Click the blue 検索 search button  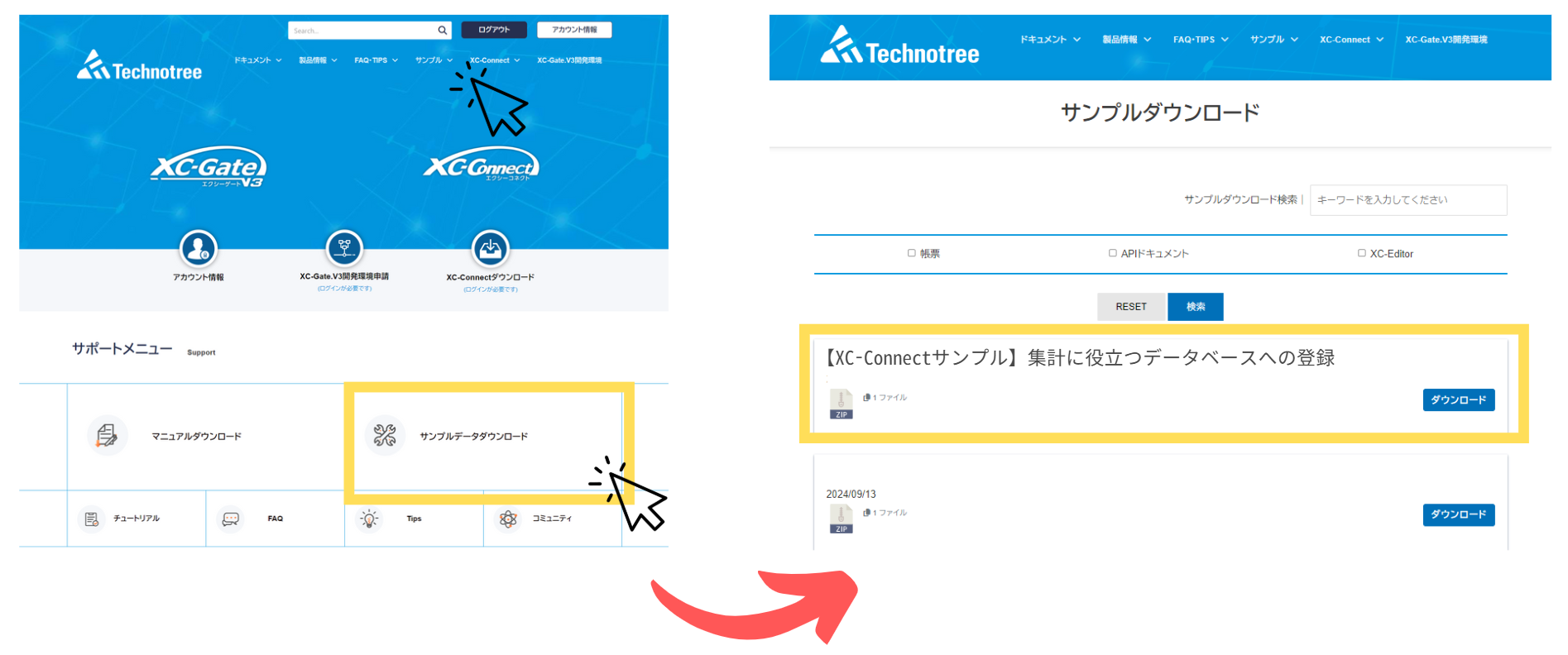point(1196,307)
